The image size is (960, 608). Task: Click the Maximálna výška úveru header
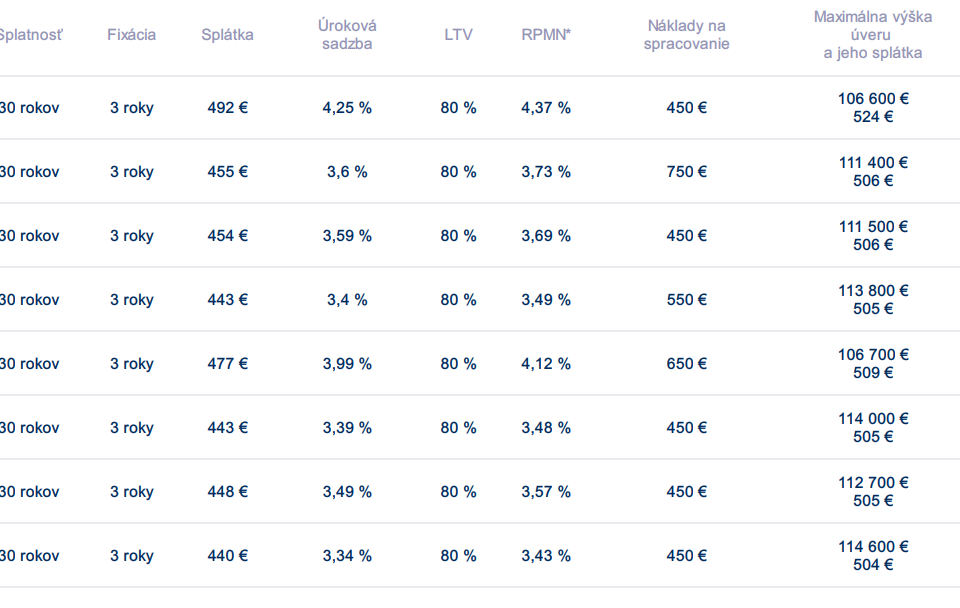tap(873, 35)
